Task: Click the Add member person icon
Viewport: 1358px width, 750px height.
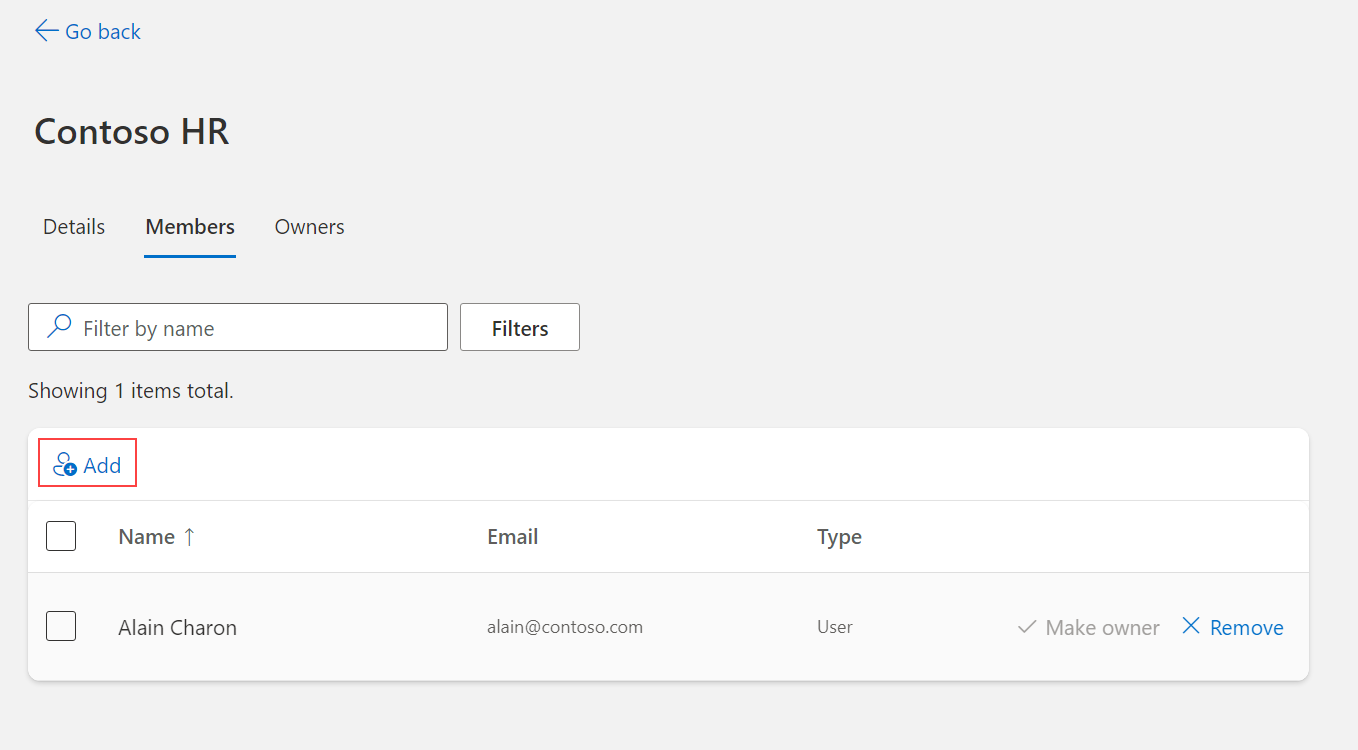Action: click(x=66, y=463)
